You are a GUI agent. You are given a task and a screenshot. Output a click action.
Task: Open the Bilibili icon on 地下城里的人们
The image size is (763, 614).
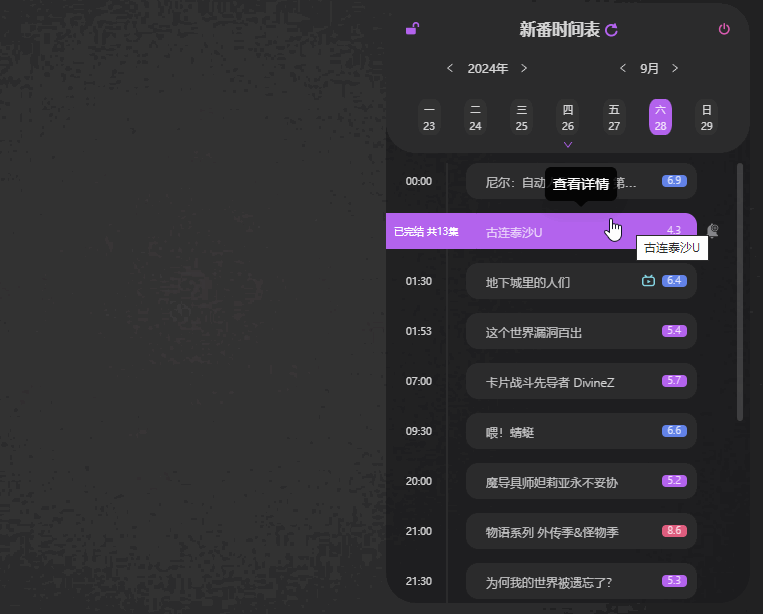[x=648, y=281]
